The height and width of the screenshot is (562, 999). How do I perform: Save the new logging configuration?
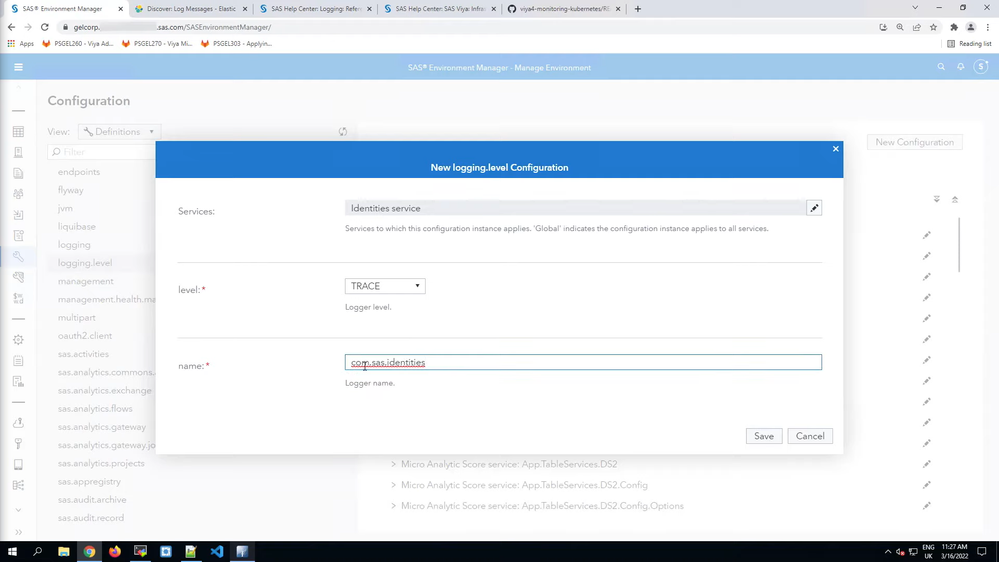[x=764, y=436]
